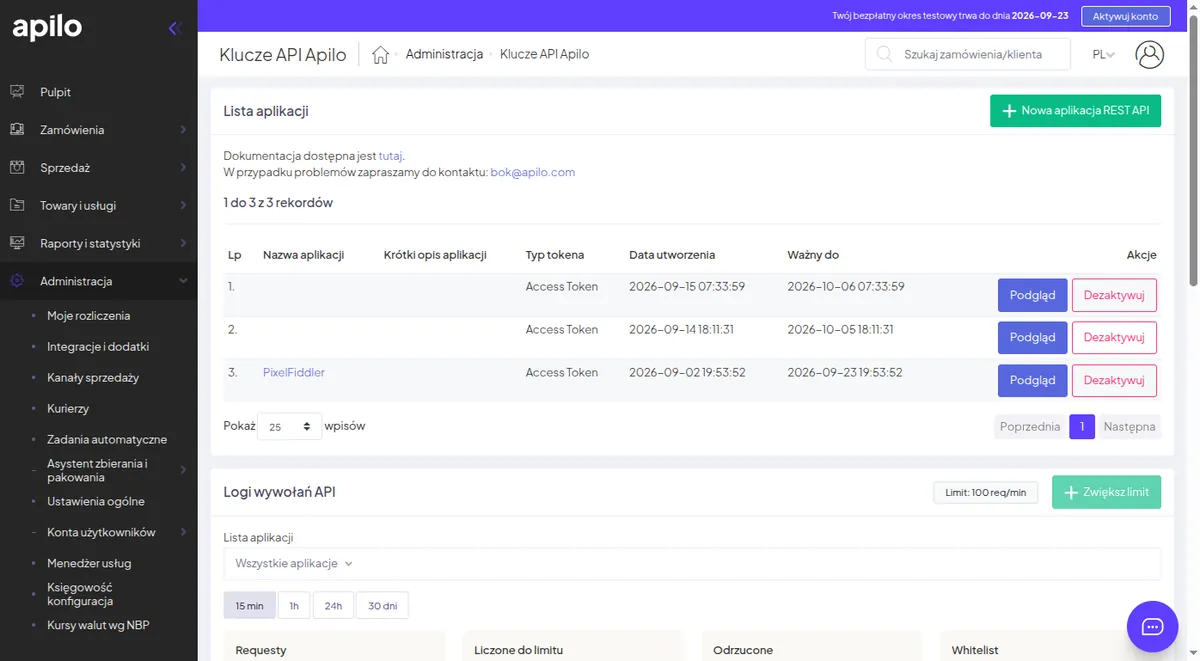Click Dezaktywuj for PixelFiddler application
Screen dimensions: 1200x661
(x=1114, y=381)
